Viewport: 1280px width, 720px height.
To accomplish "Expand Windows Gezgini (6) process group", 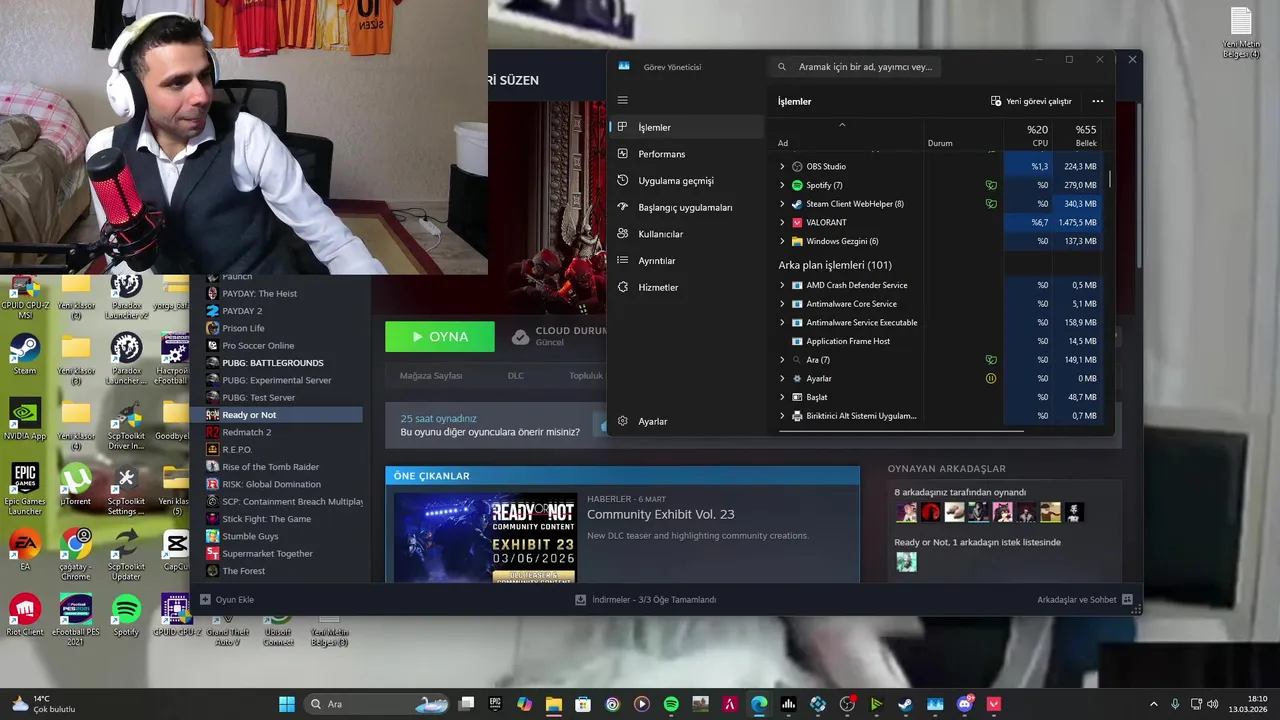I will point(782,241).
